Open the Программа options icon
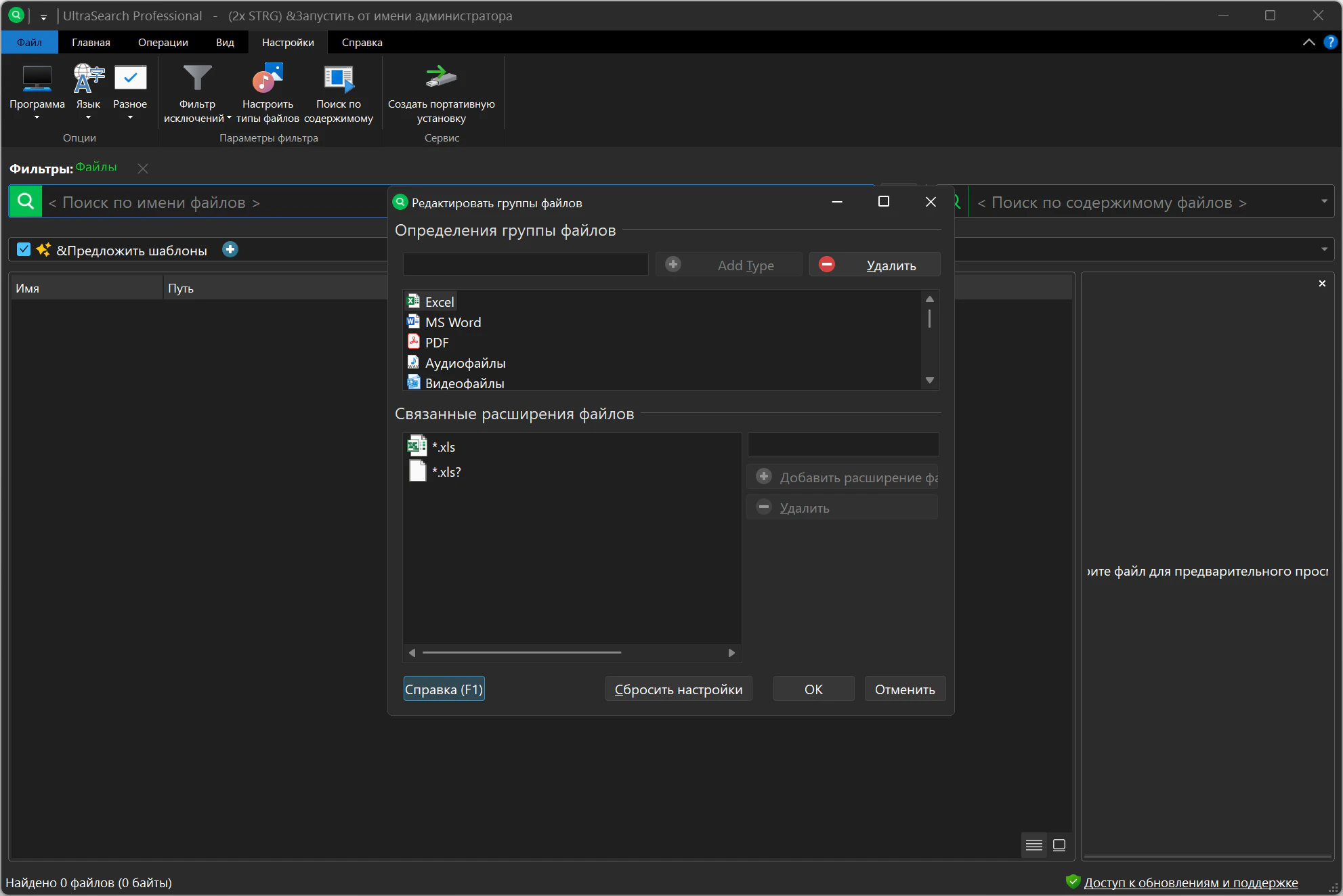Viewport: 1343px width, 896px height. tap(37, 79)
